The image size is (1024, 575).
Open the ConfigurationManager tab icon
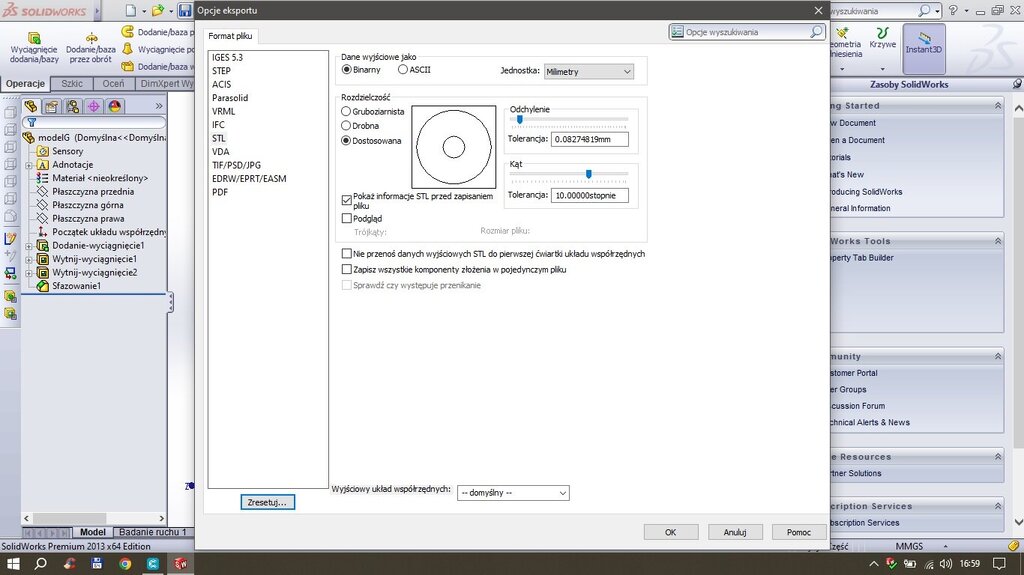(73, 106)
